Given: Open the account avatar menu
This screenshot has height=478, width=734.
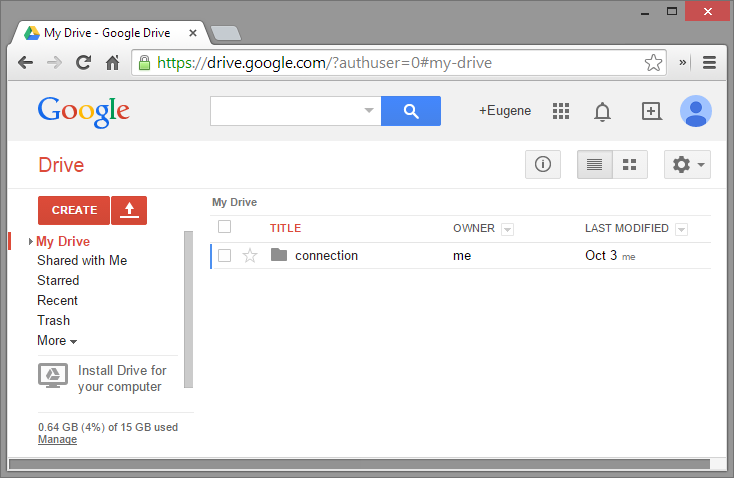Looking at the screenshot, I should [x=696, y=111].
